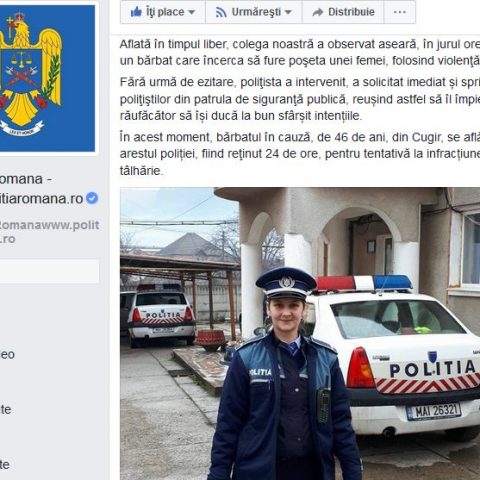Click the post paragraph starting 'Aflată în timpul liber'
The image size is (480, 480).
click(300, 52)
